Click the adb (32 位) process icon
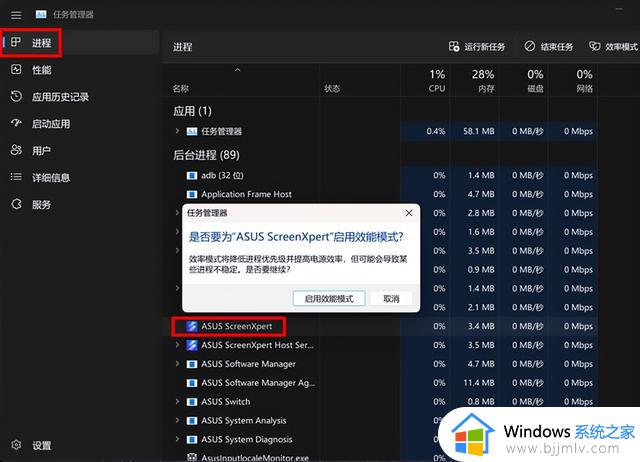This screenshot has width=640, height=462. pos(192,175)
